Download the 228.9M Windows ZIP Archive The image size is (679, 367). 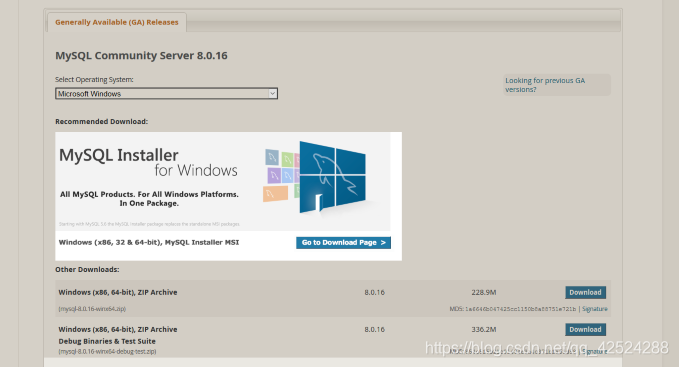[x=585, y=292]
